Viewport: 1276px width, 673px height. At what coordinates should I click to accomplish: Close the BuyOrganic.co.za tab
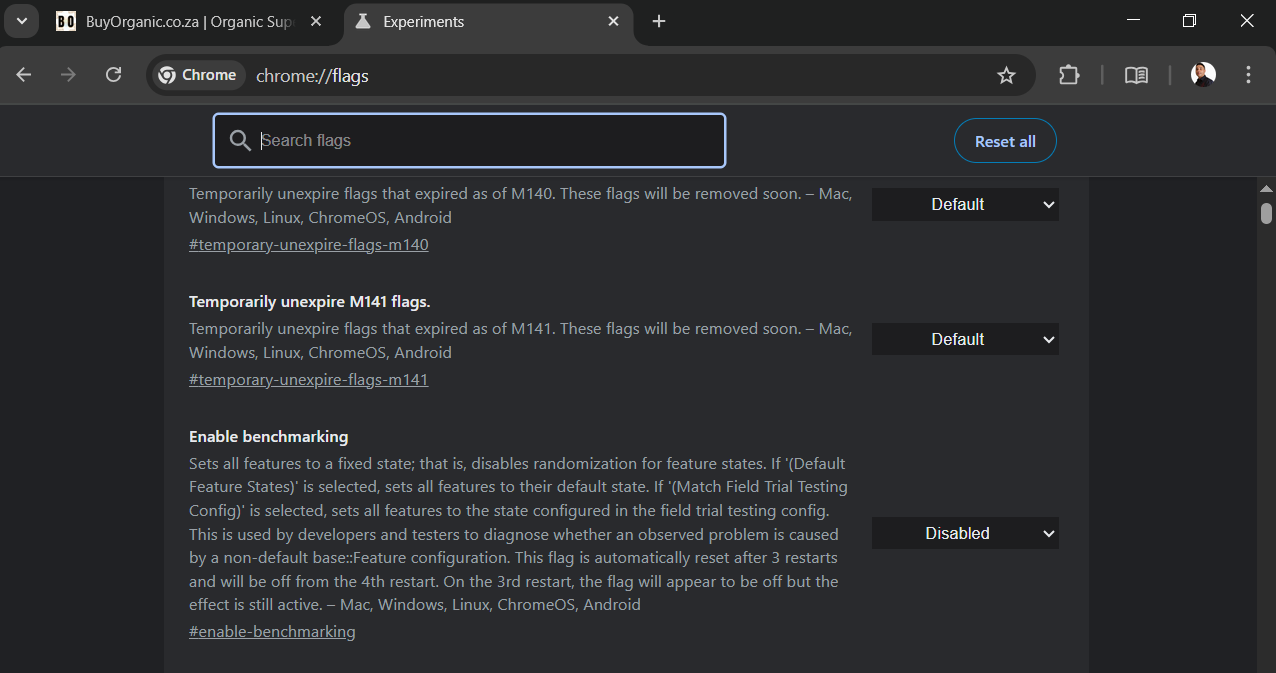point(316,21)
